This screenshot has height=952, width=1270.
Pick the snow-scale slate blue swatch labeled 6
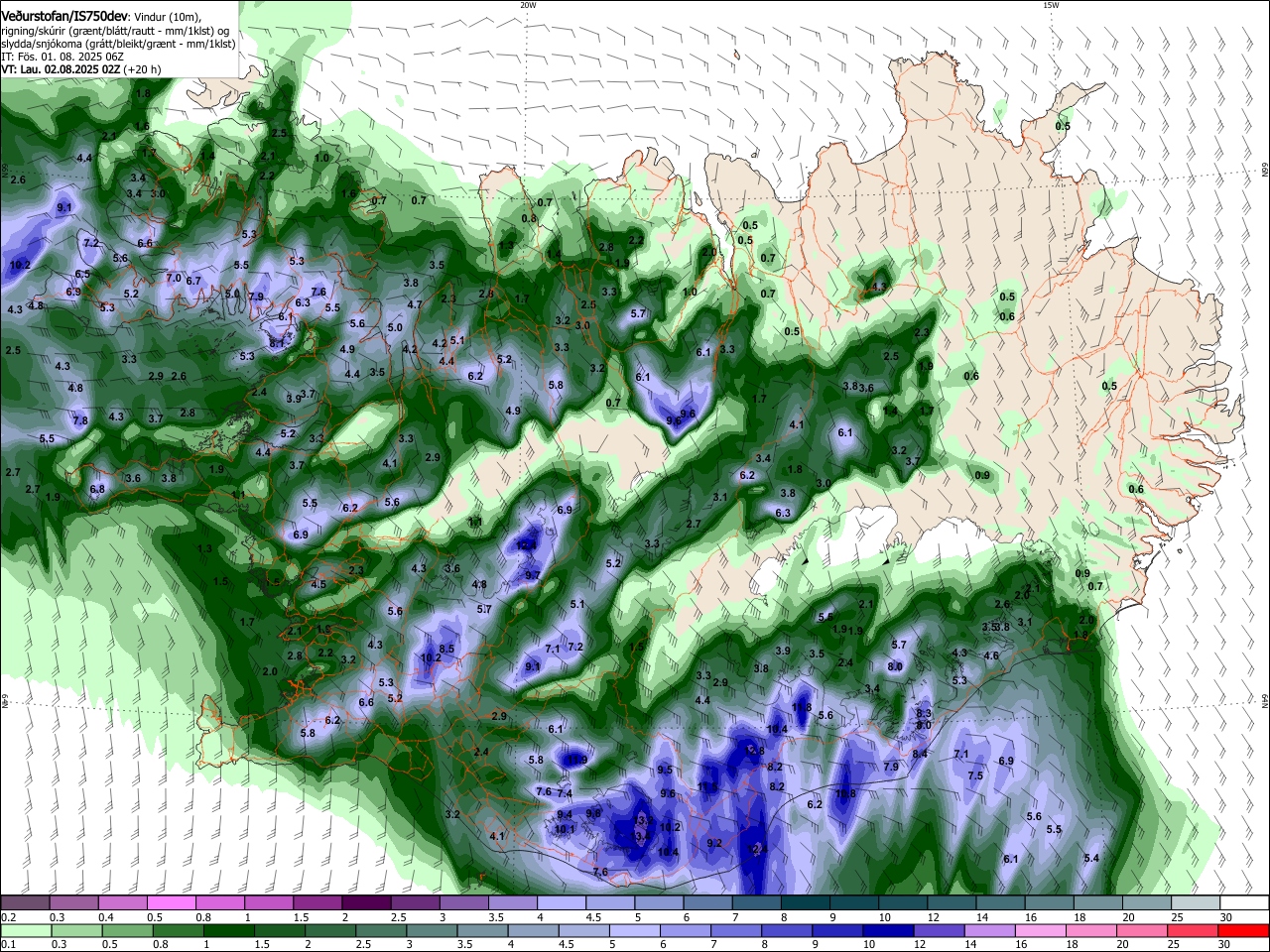coord(707,903)
